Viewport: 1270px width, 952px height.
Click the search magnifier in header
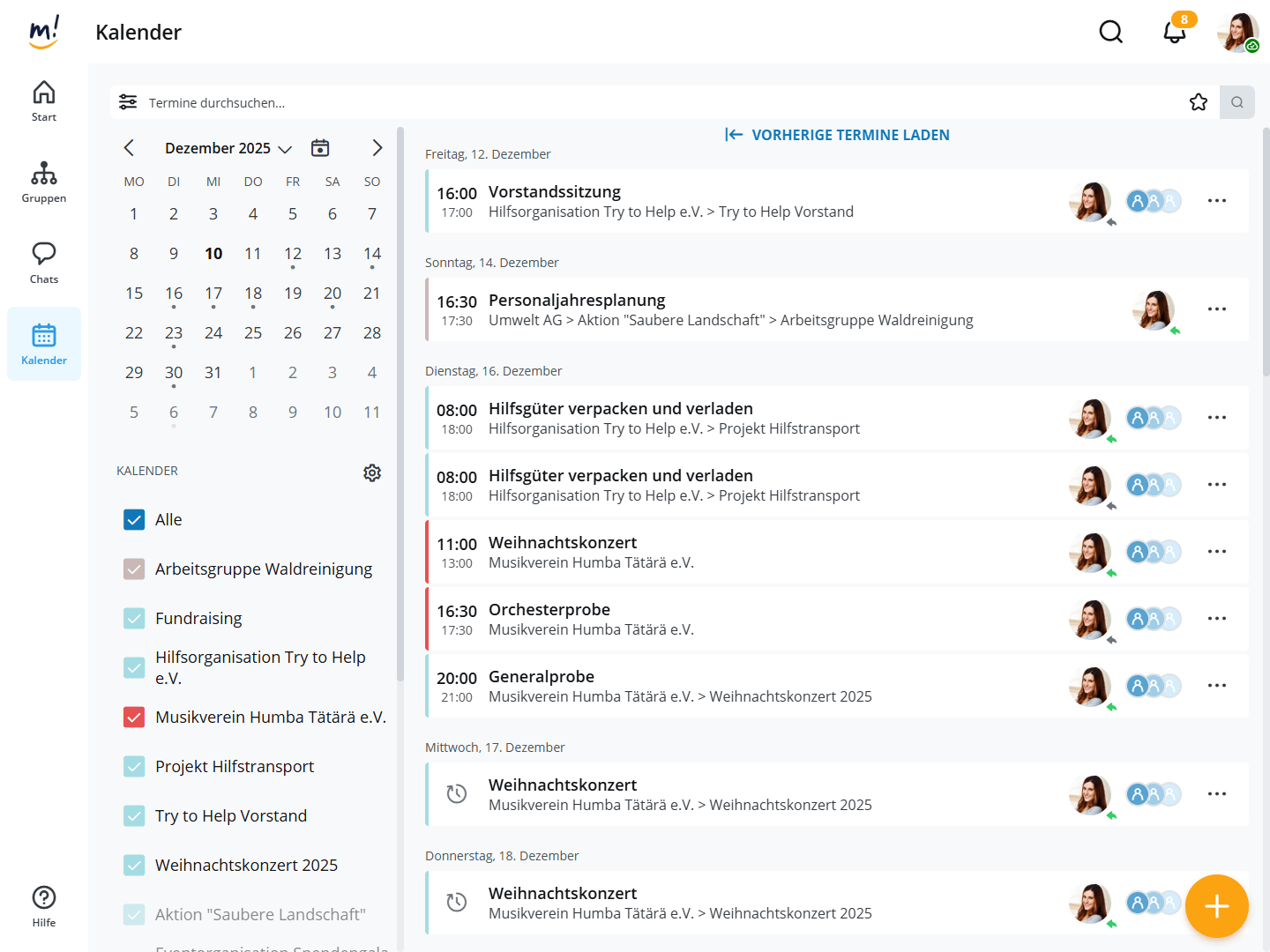[1110, 33]
